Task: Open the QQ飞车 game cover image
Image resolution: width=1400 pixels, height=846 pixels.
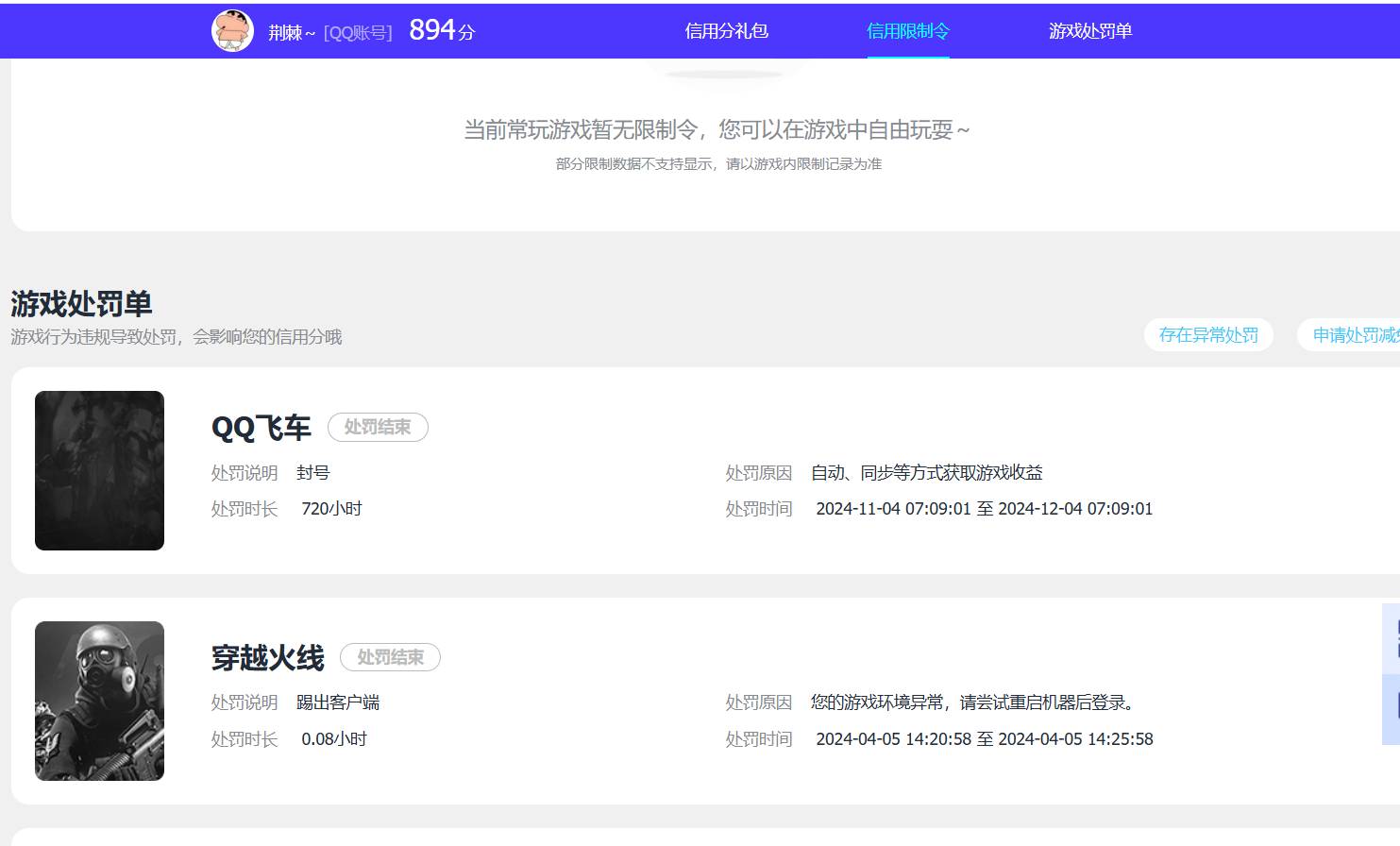Action: [x=99, y=470]
